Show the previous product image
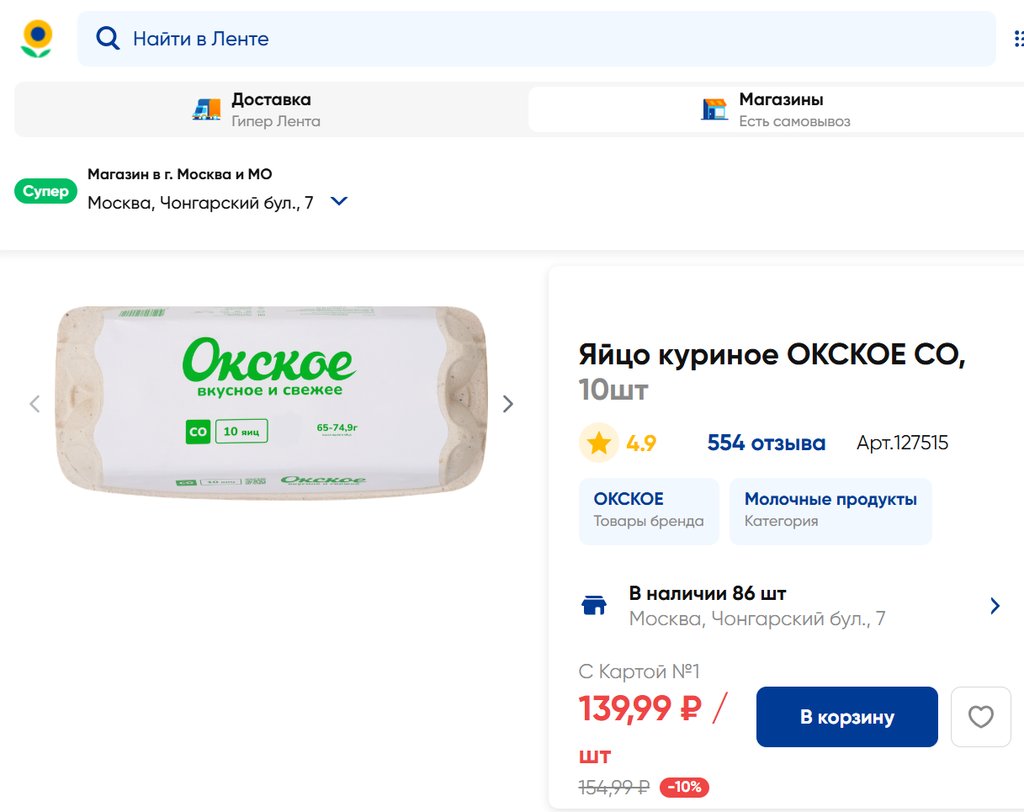1024x812 pixels. 35,404
